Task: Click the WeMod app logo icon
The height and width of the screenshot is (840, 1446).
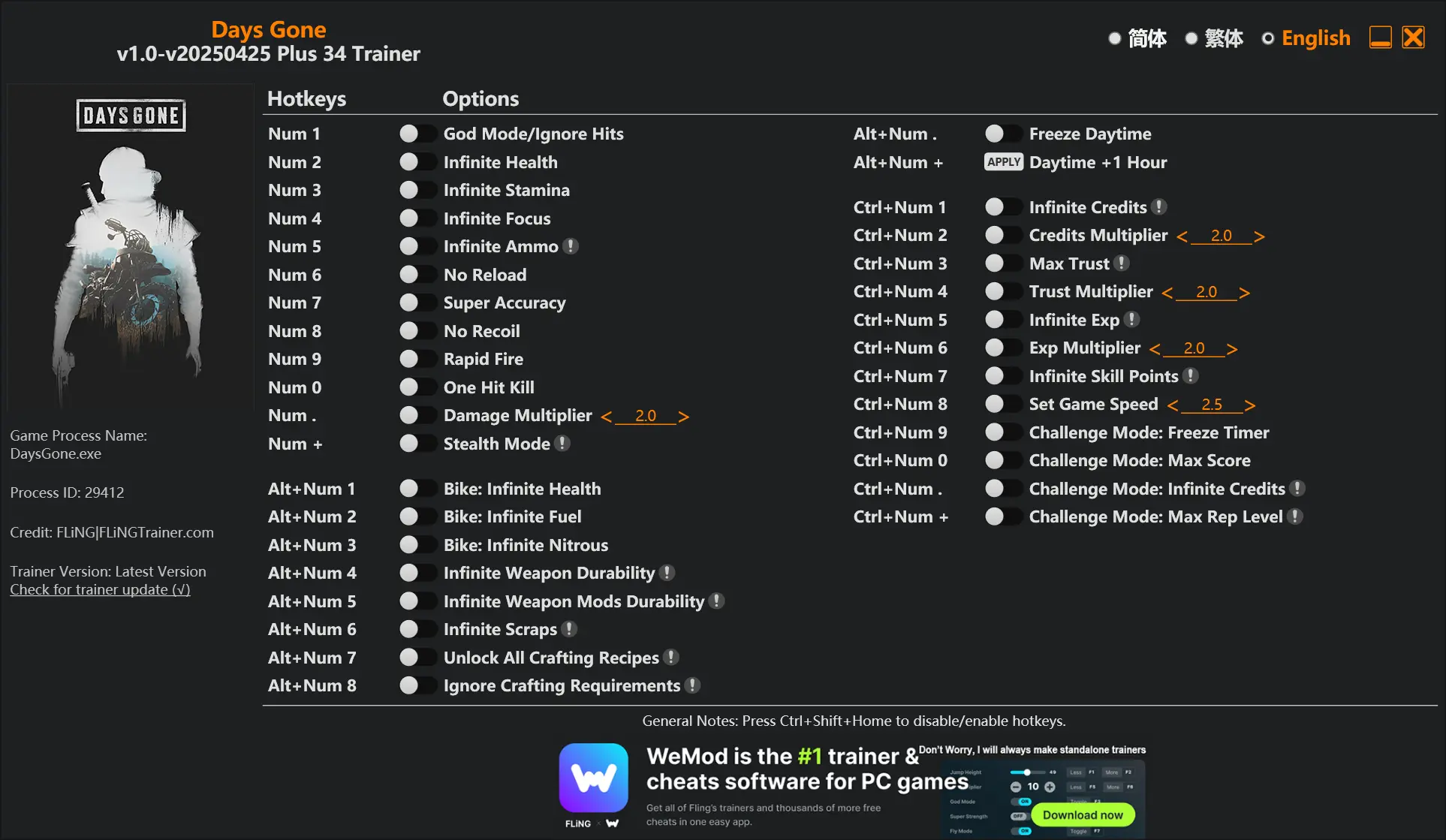Action: pos(593,778)
